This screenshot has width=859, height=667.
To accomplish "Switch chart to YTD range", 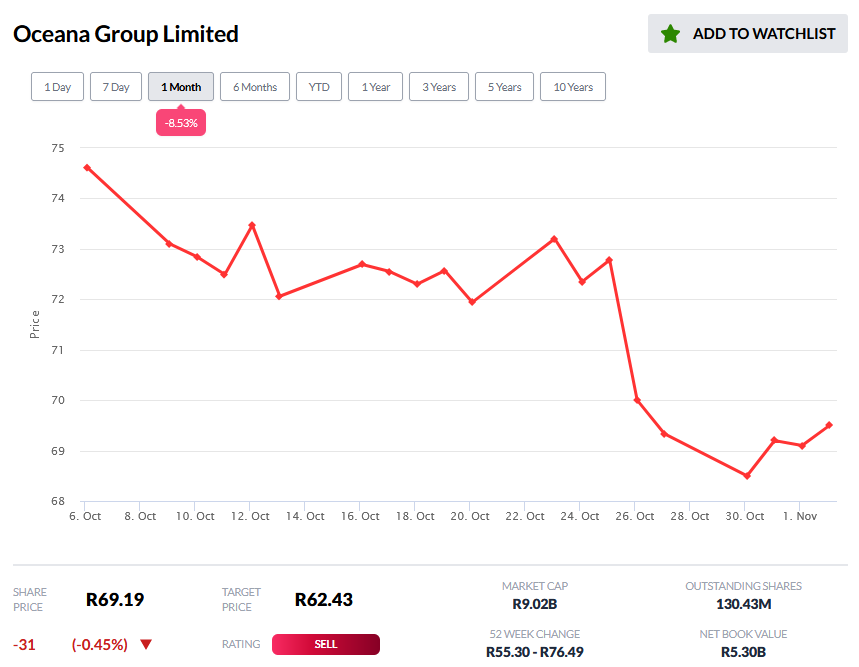I will tap(319, 87).
